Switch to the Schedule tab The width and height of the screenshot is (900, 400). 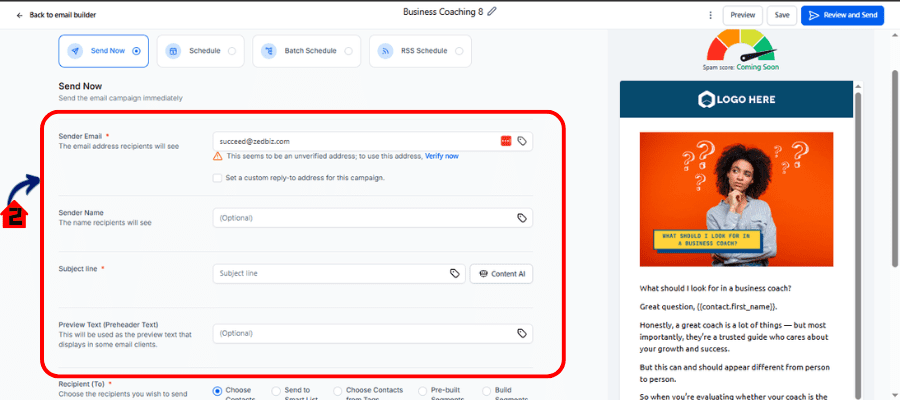[200, 50]
